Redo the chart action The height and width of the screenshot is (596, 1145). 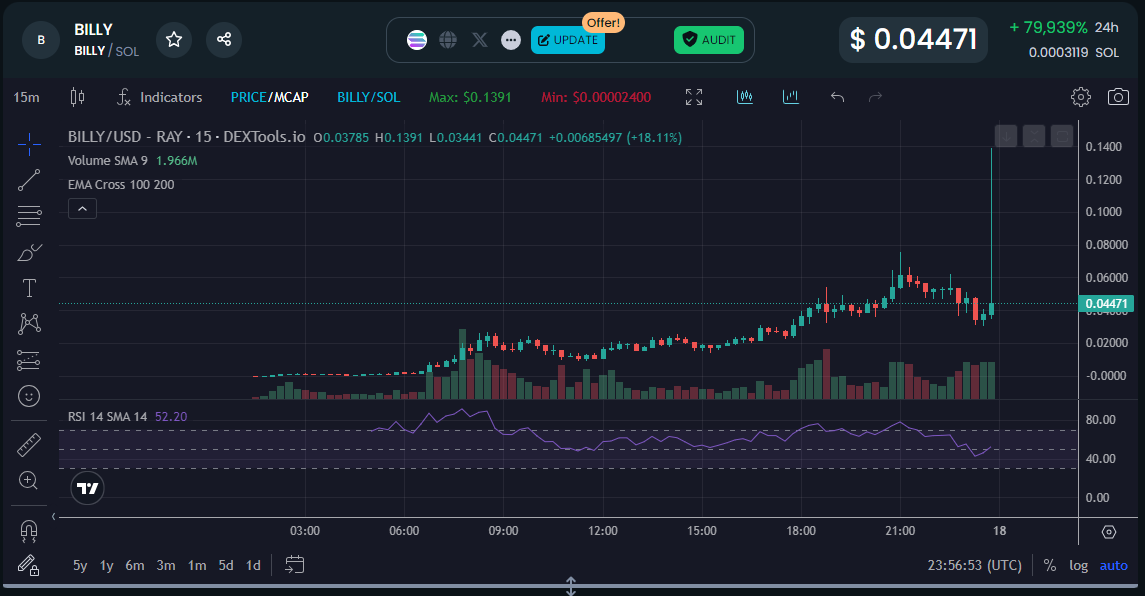(876, 97)
